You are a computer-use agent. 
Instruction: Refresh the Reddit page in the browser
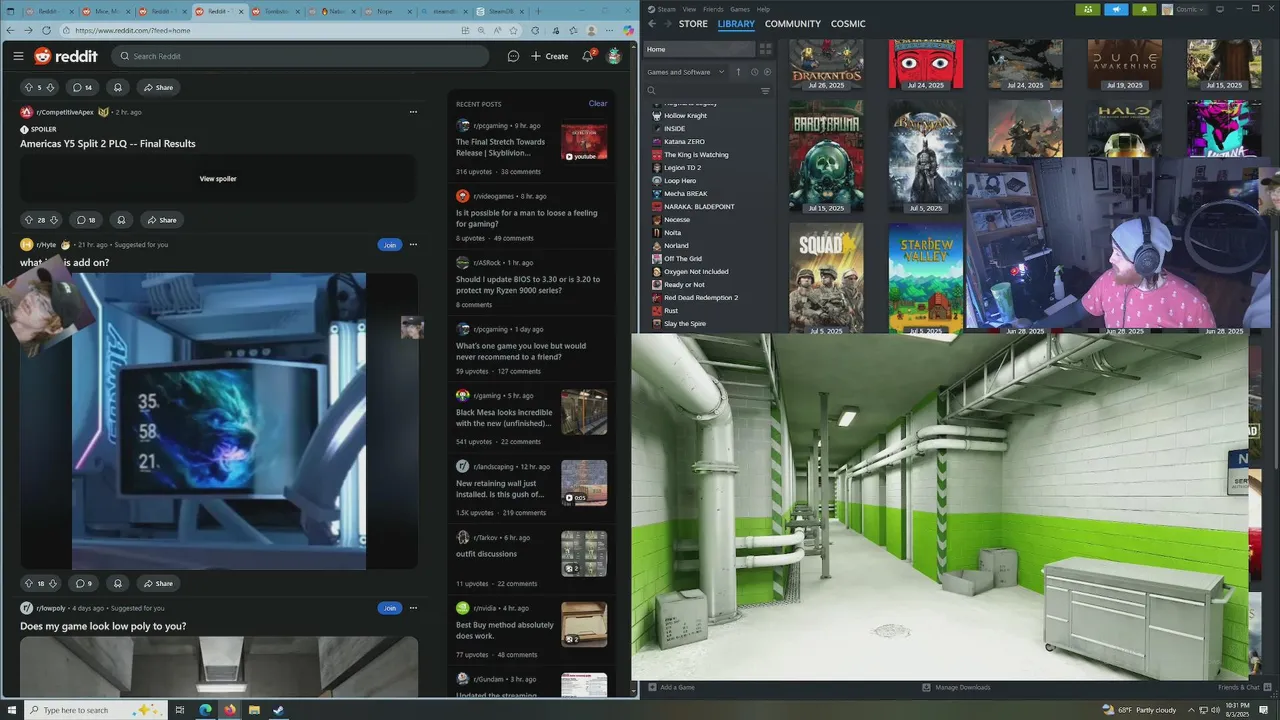(x=45, y=30)
